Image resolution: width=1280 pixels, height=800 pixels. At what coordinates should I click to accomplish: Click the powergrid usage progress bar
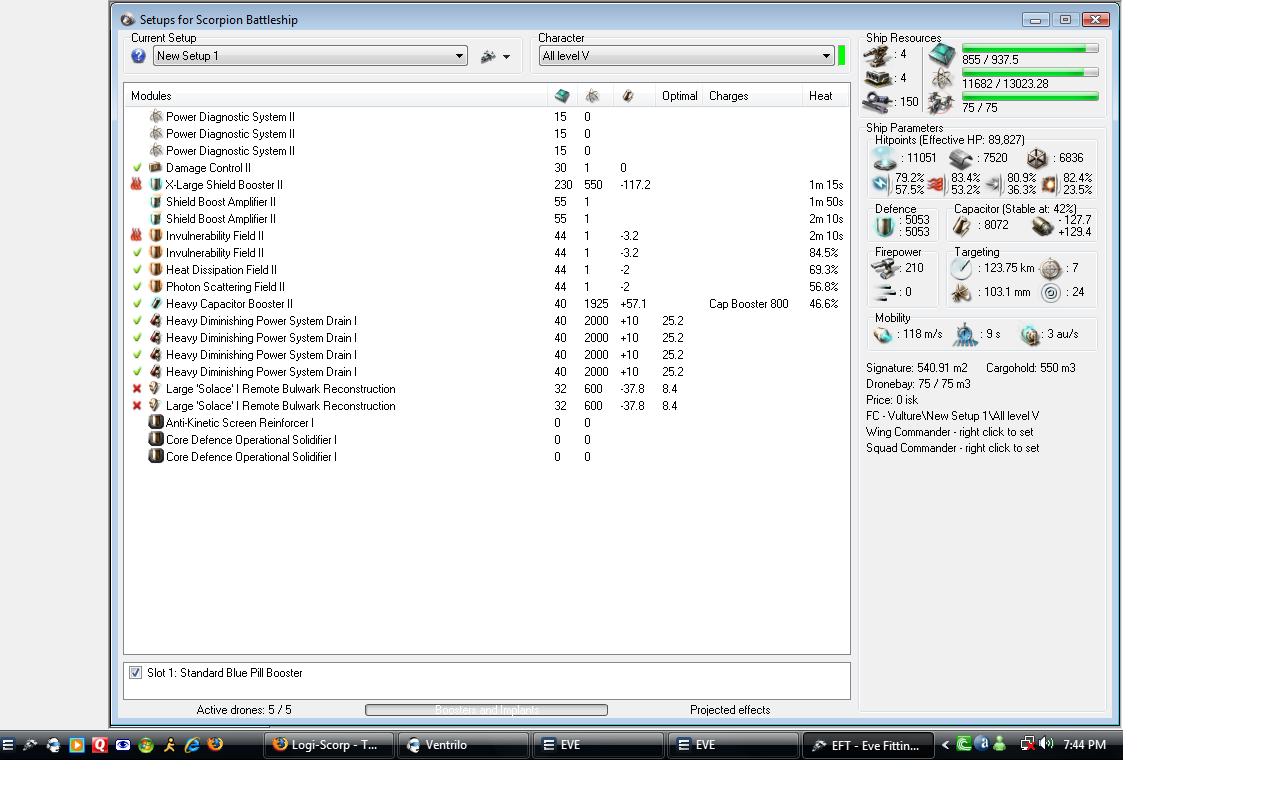pos(1030,72)
